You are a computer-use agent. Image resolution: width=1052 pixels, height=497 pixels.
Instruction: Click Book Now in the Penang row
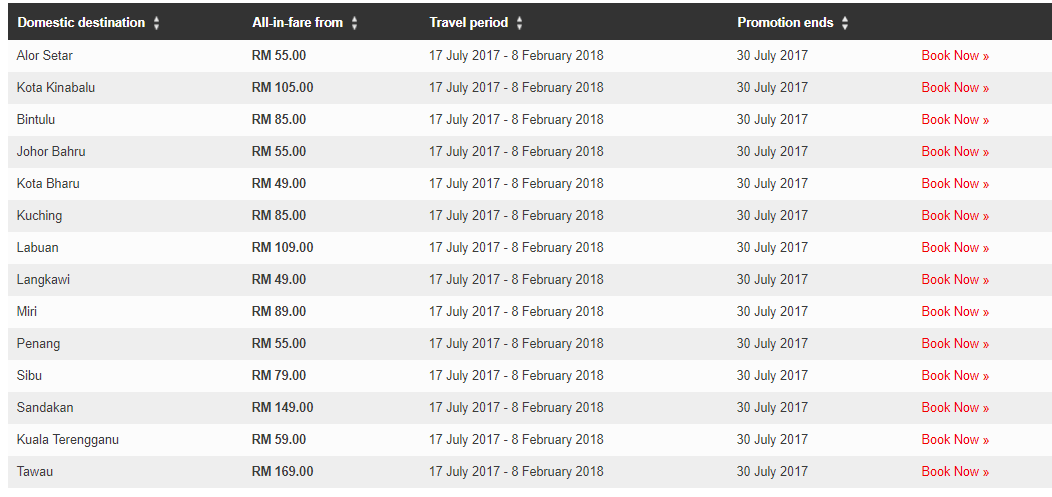click(954, 344)
